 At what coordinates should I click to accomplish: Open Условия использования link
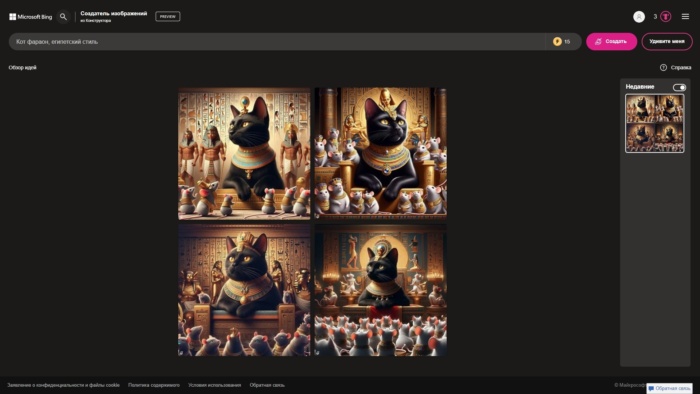pyautogui.click(x=214, y=385)
